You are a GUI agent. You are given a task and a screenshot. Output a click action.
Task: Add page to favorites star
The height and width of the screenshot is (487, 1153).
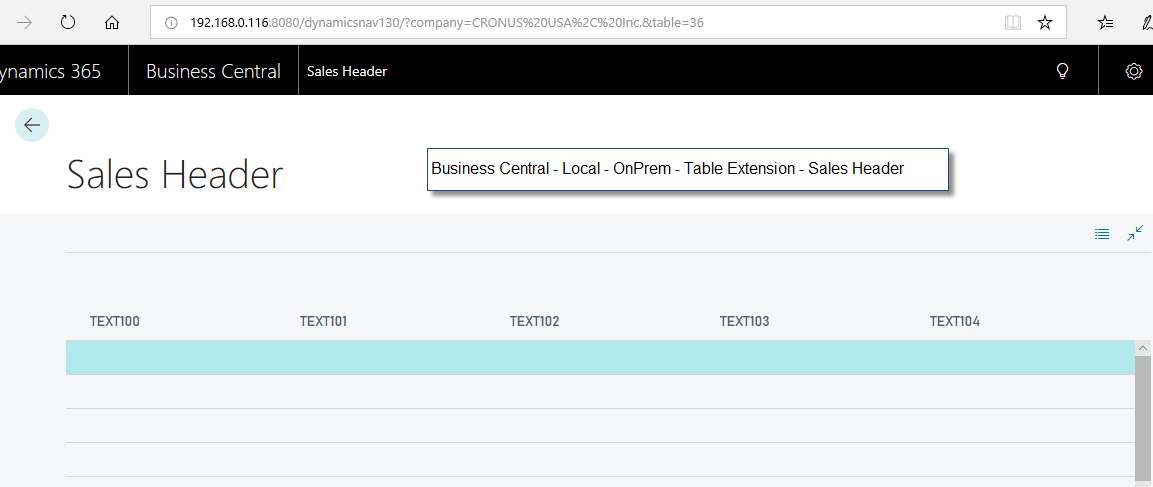[x=1045, y=22]
